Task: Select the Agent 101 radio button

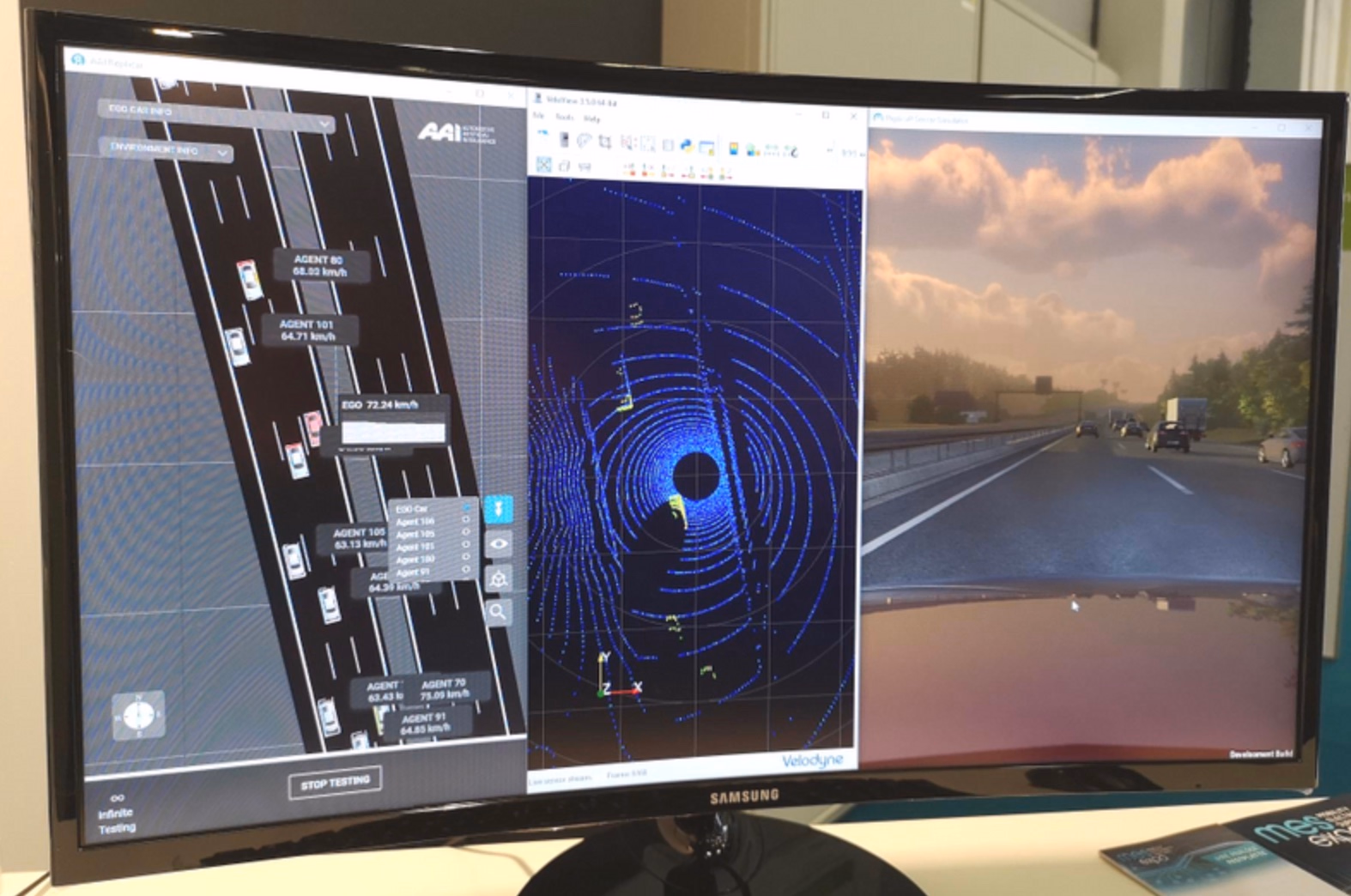Action: pyautogui.click(x=466, y=544)
